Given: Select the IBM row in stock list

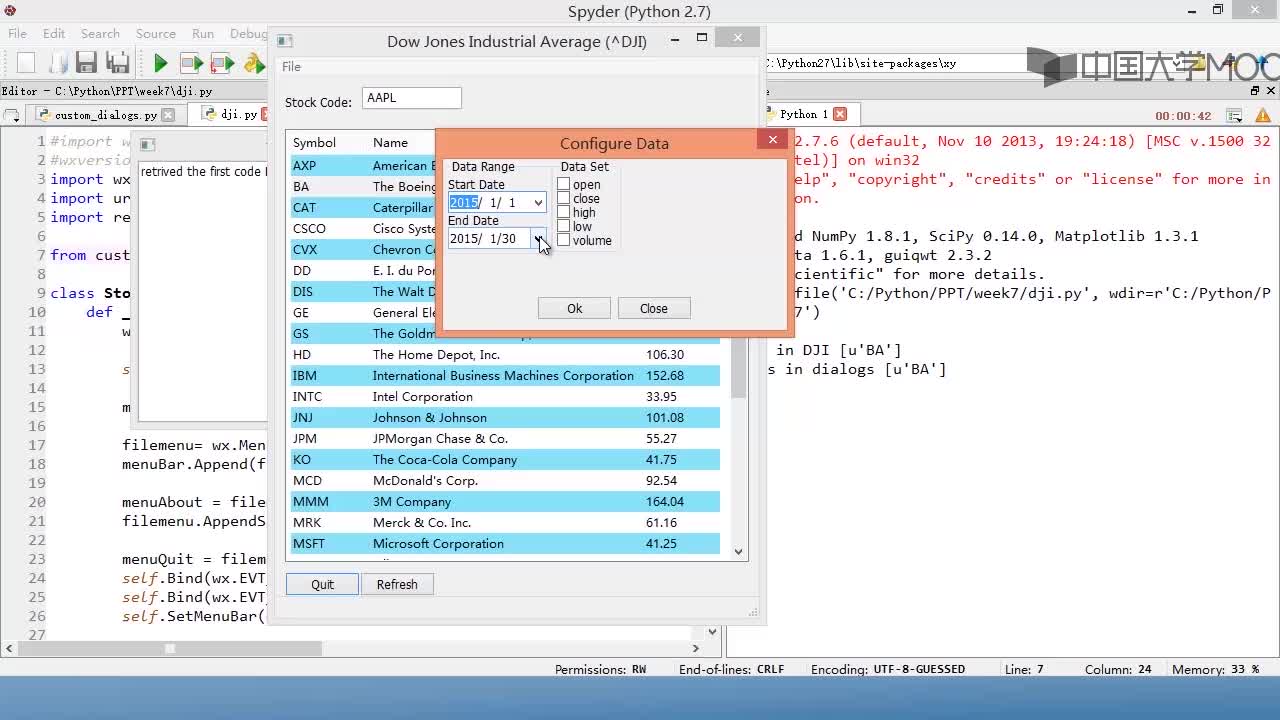Looking at the screenshot, I should click(505, 376).
